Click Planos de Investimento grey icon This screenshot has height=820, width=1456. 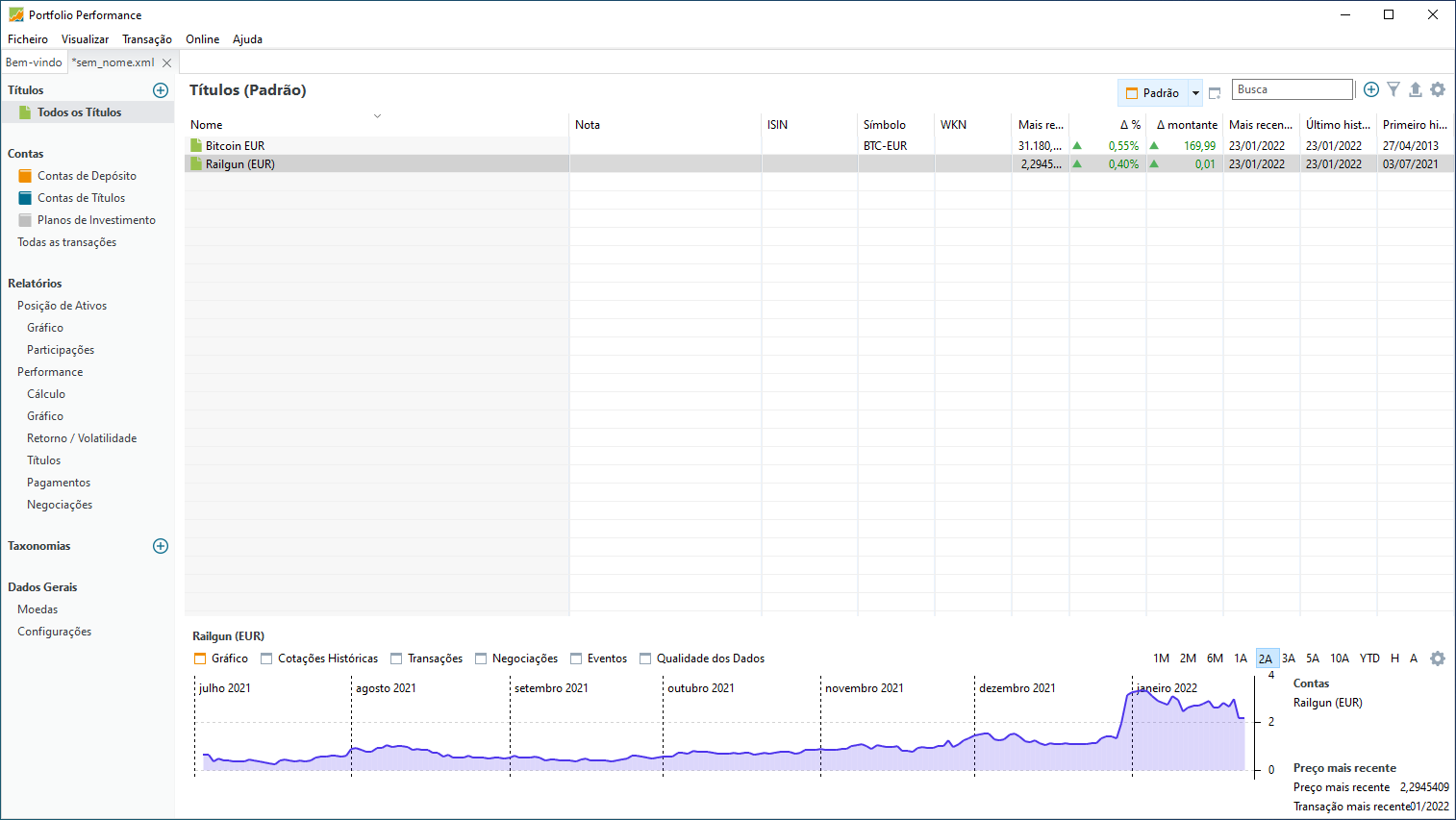point(25,220)
